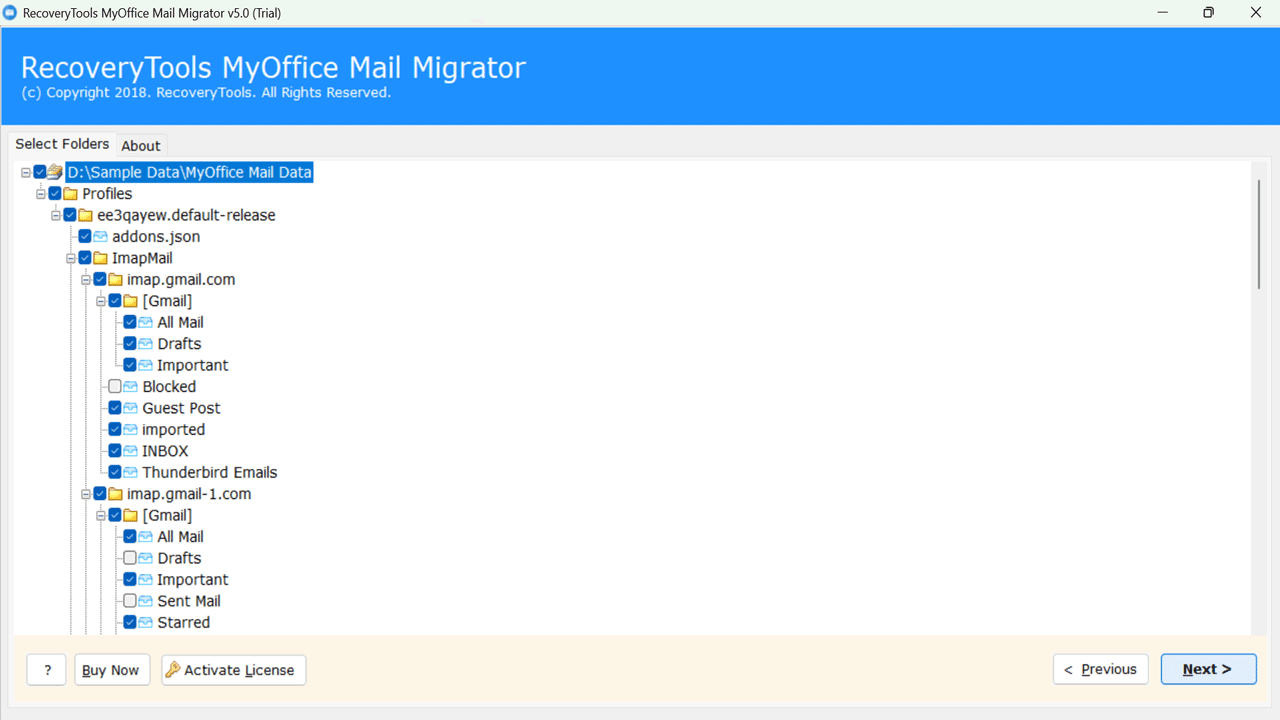
Task: Click mail icon of Drafts under imap.gmail.com
Action: [145, 344]
